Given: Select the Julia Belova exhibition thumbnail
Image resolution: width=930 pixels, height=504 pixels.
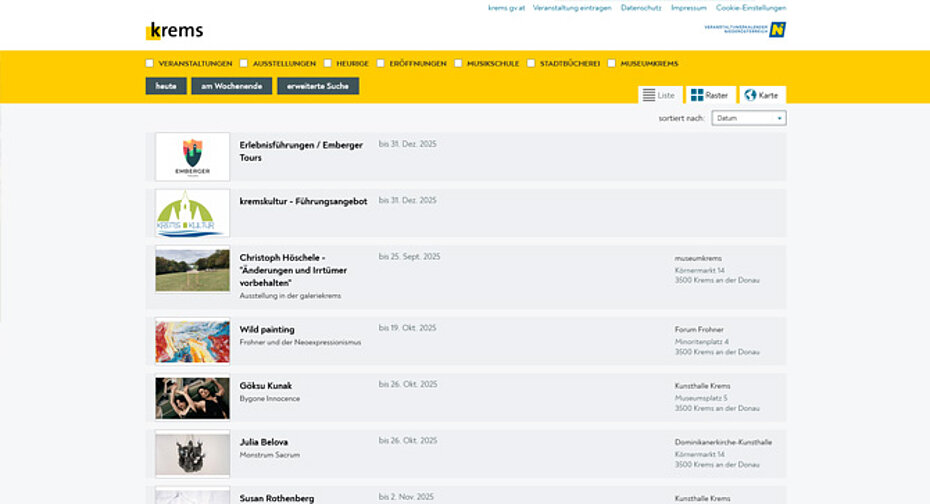Looking at the screenshot, I should pyautogui.click(x=192, y=453).
